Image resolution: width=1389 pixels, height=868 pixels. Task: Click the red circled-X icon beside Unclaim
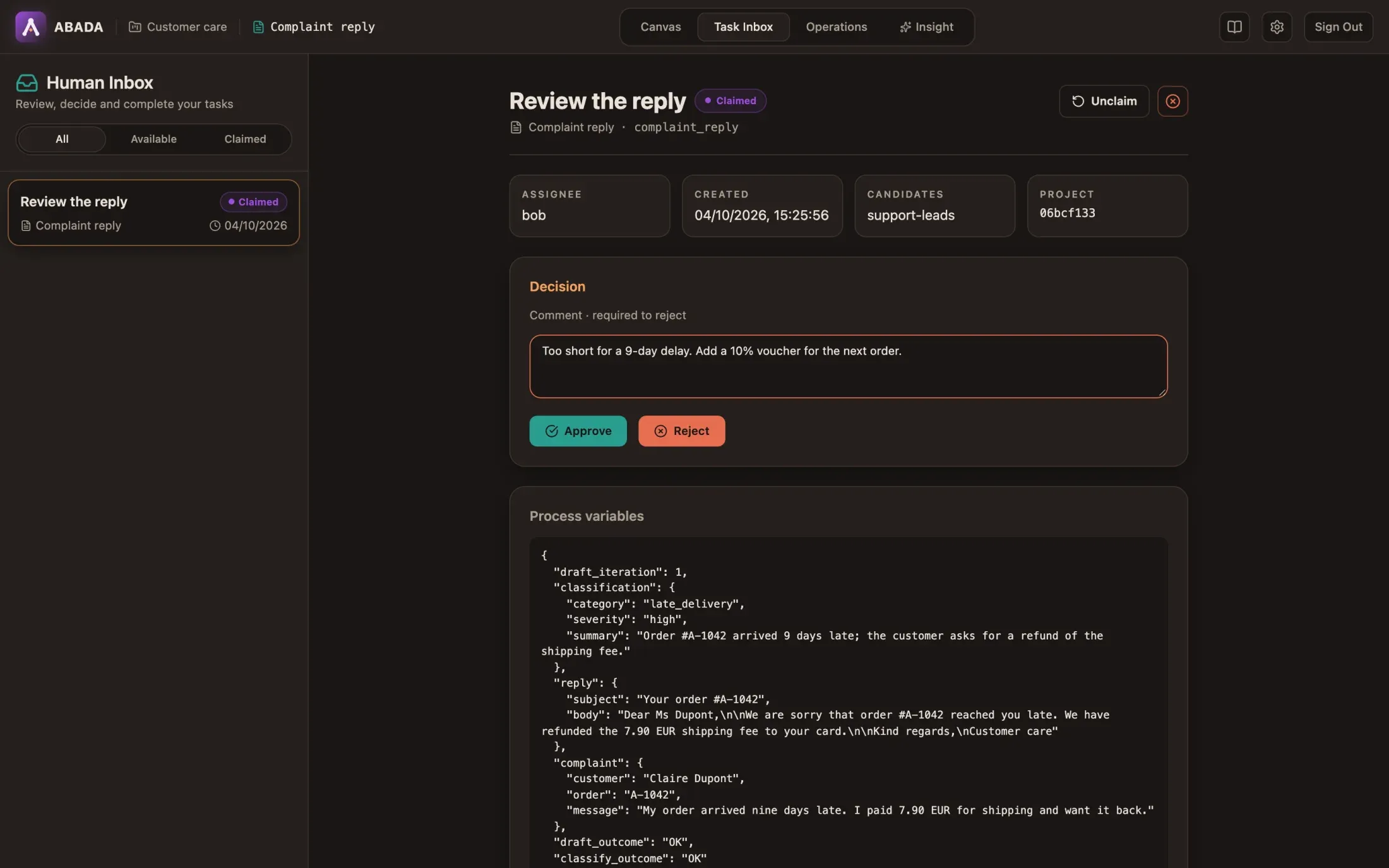pos(1172,101)
